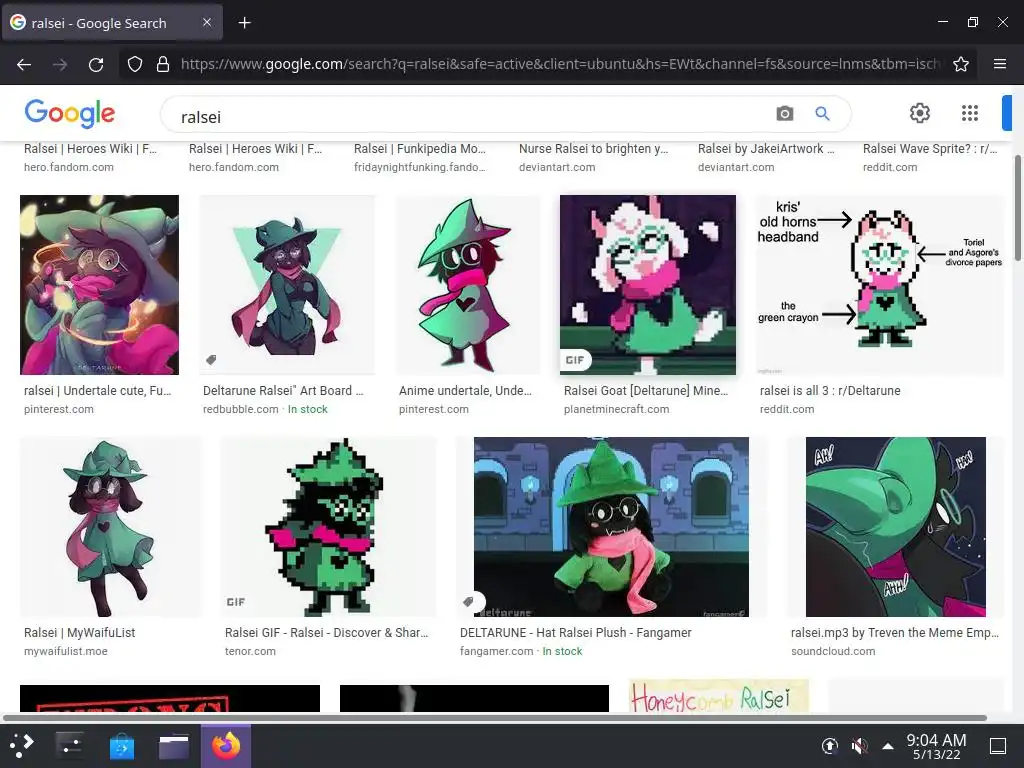The width and height of the screenshot is (1024, 768).
Task: Click Firefox icon in the taskbar
Action: tap(226, 746)
